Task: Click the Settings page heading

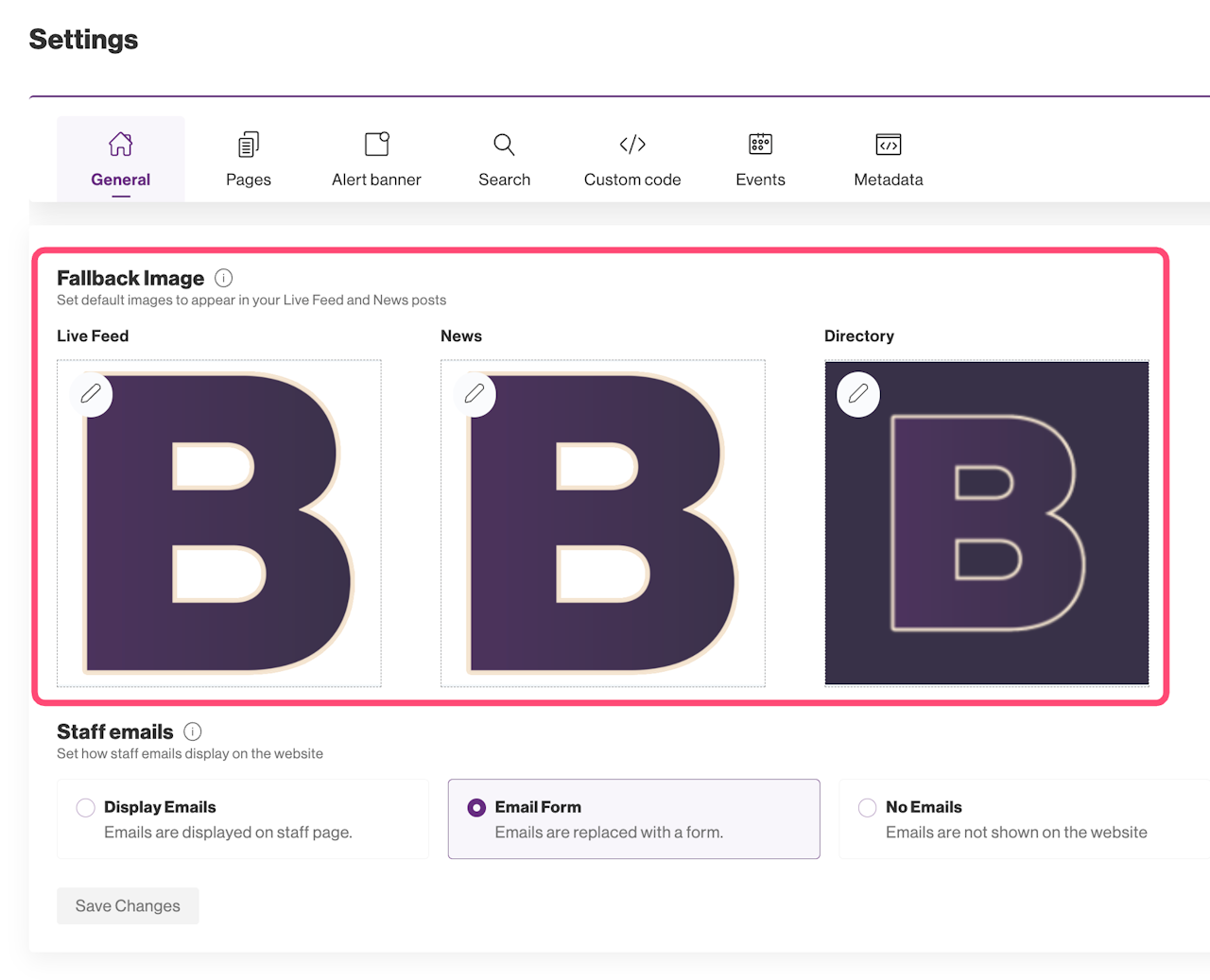Action: click(x=83, y=40)
